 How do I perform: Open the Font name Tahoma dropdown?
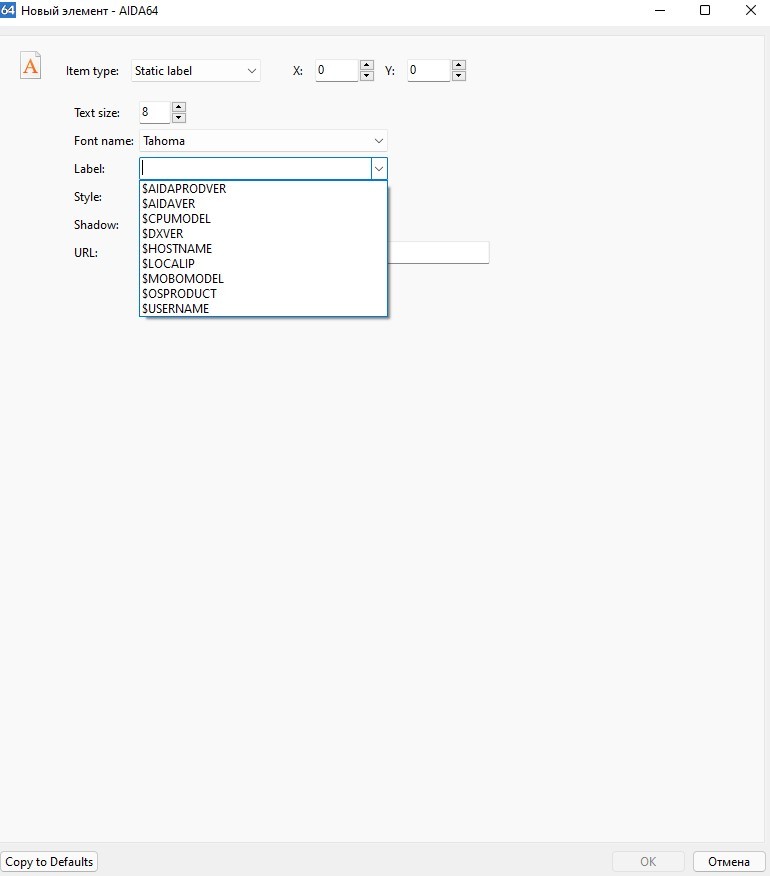coord(263,141)
